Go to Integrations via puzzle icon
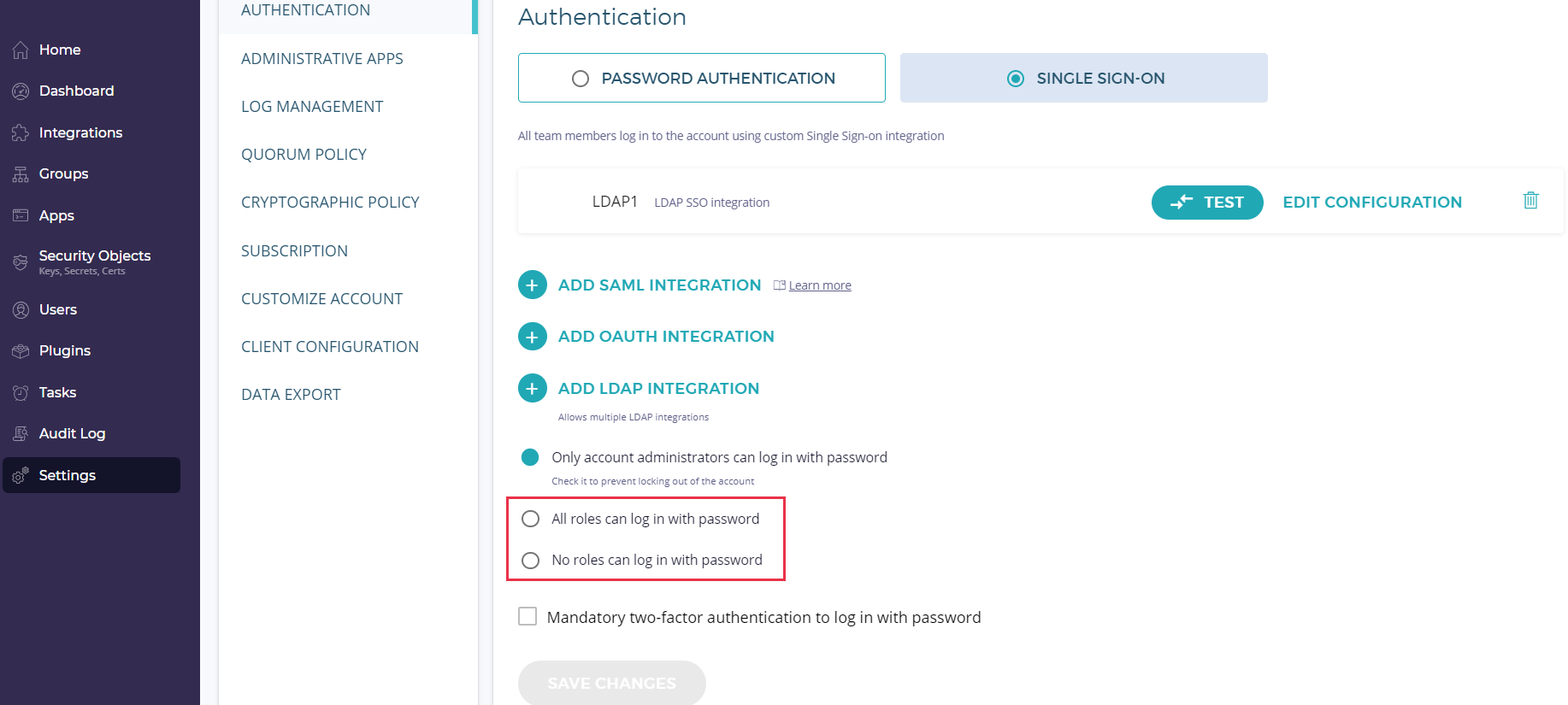The height and width of the screenshot is (705, 1568). tap(21, 132)
